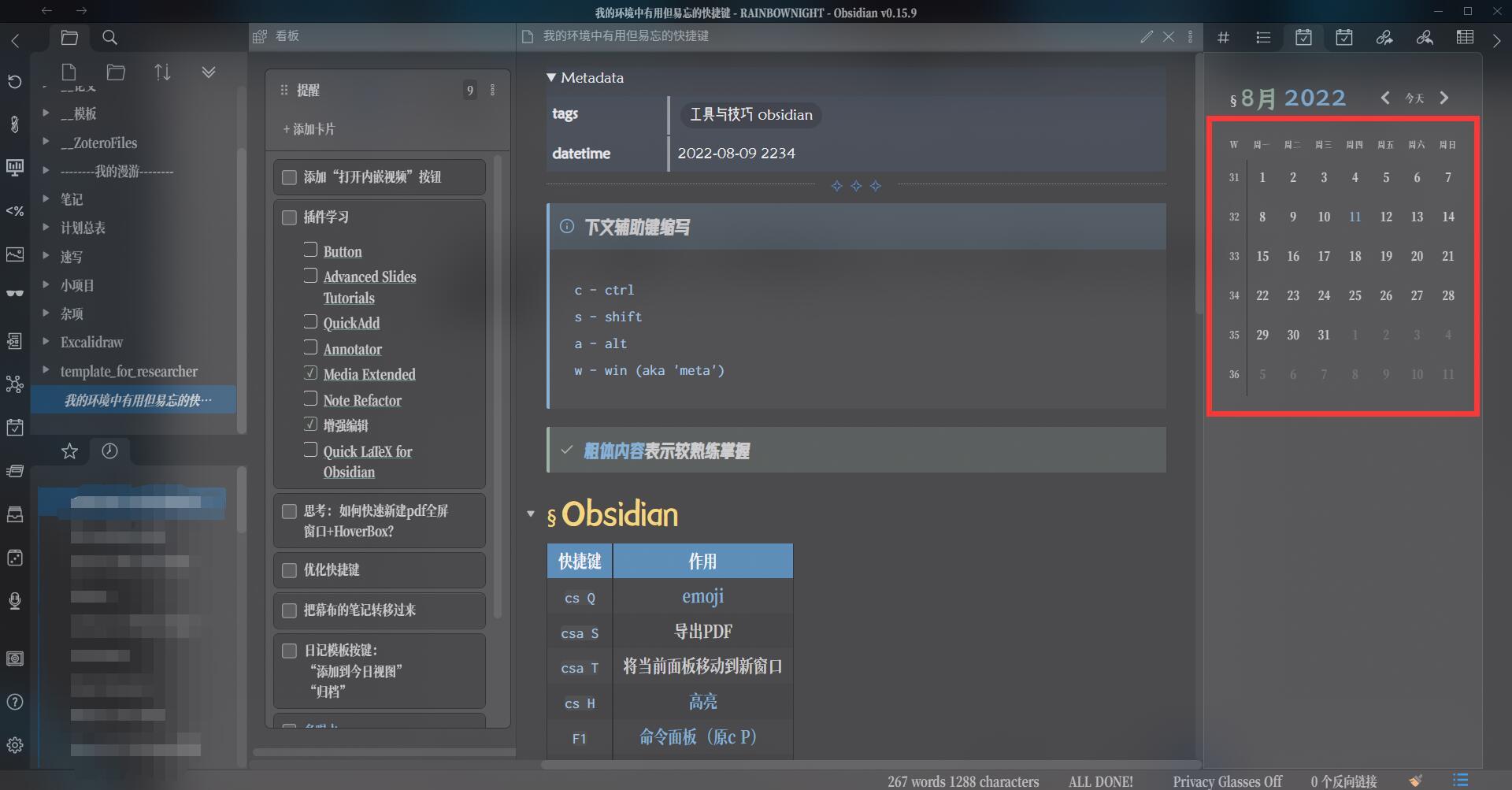The height and width of the screenshot is (790, 1512).
Task: Click the stacked cards ribbon icon
Action: 15,471
